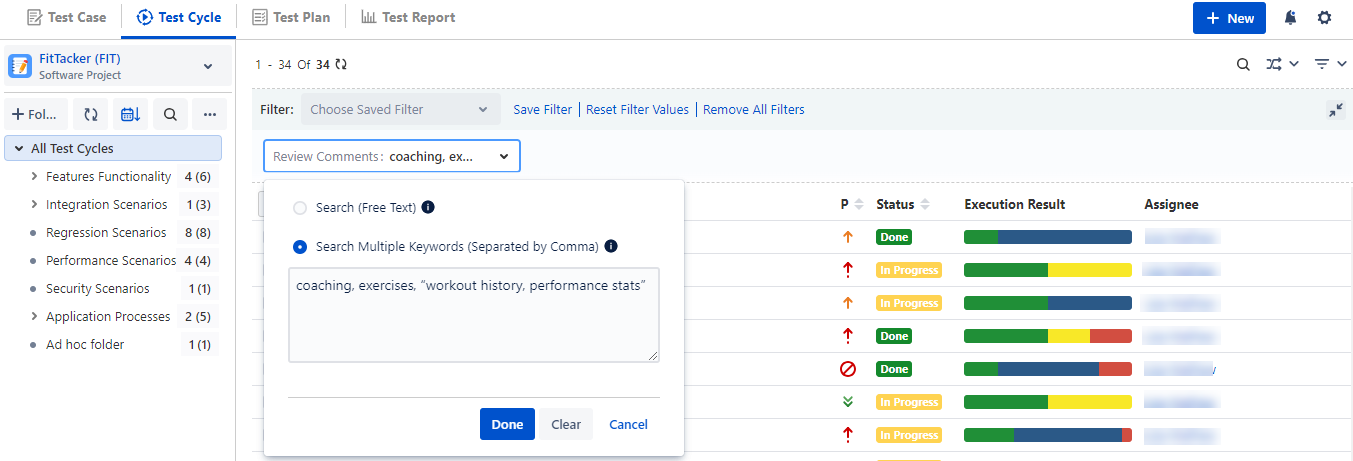
Task: Select the Search (Free Text) radio option
Action: (x=300, y=208)
